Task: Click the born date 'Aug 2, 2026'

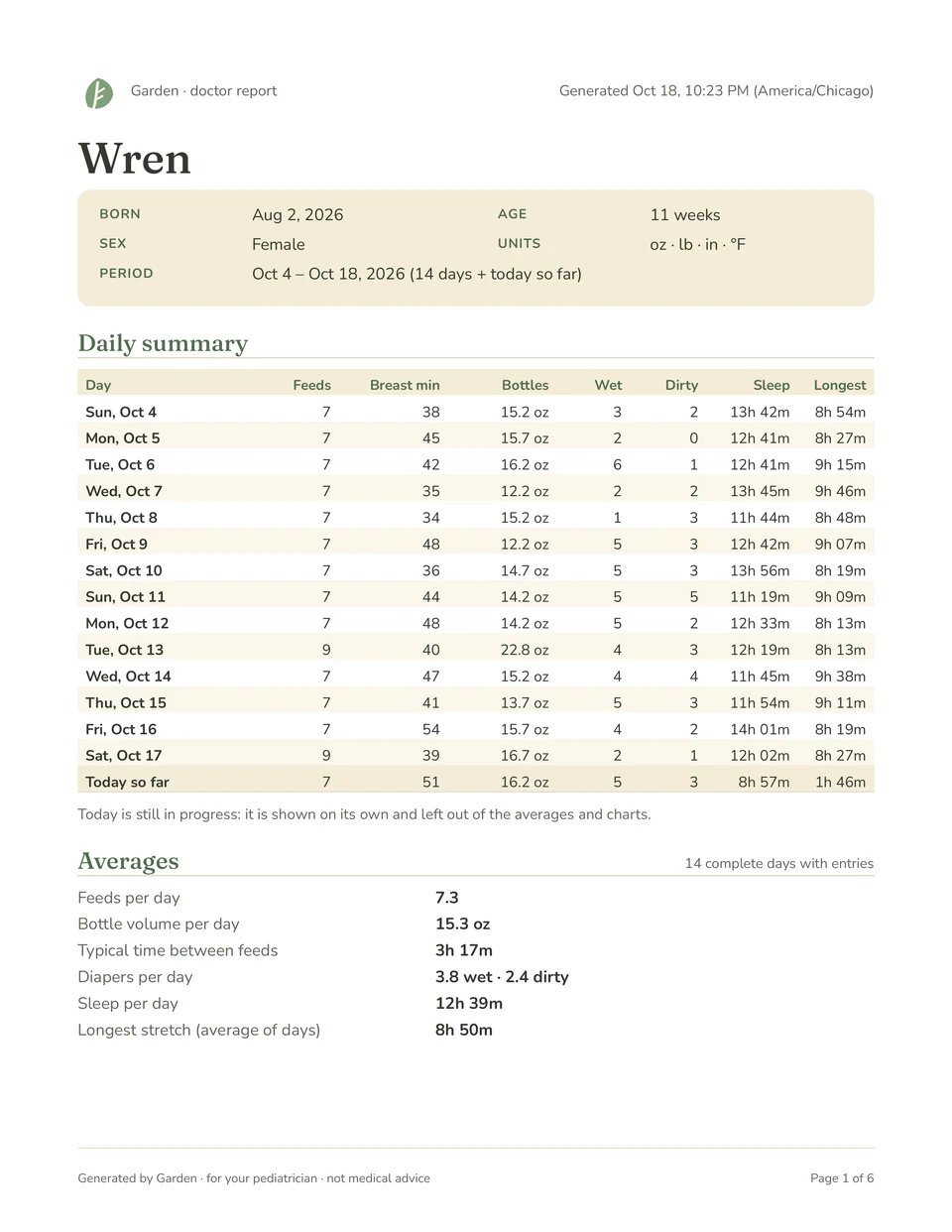Action: click(x=297, y=214)
